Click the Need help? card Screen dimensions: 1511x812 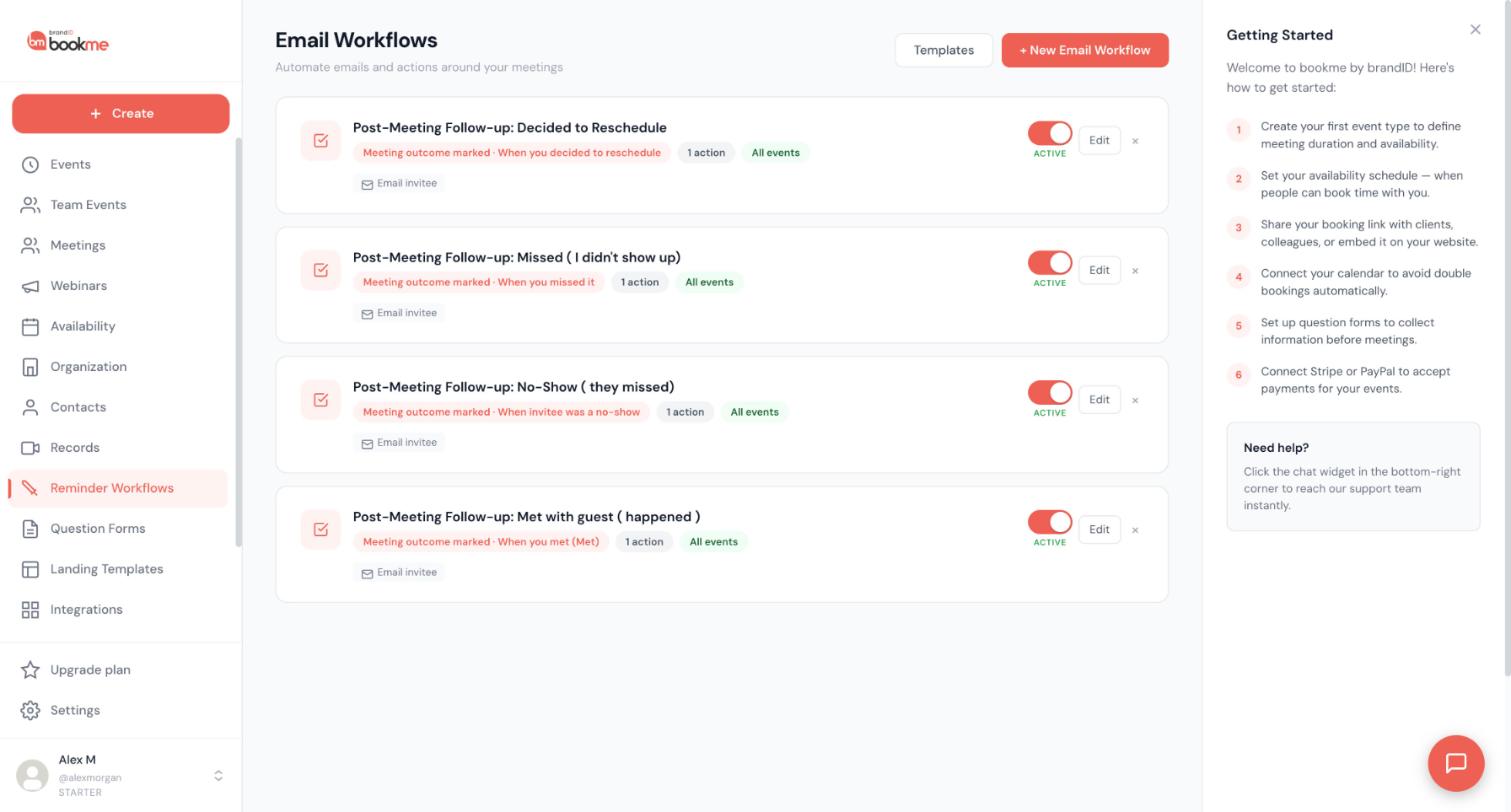(x=1353, y=476)
